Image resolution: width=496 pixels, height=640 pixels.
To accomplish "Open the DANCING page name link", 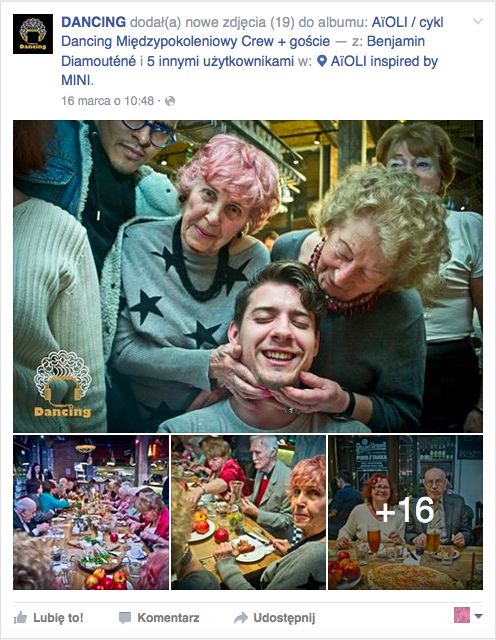I will click(93, 22).
